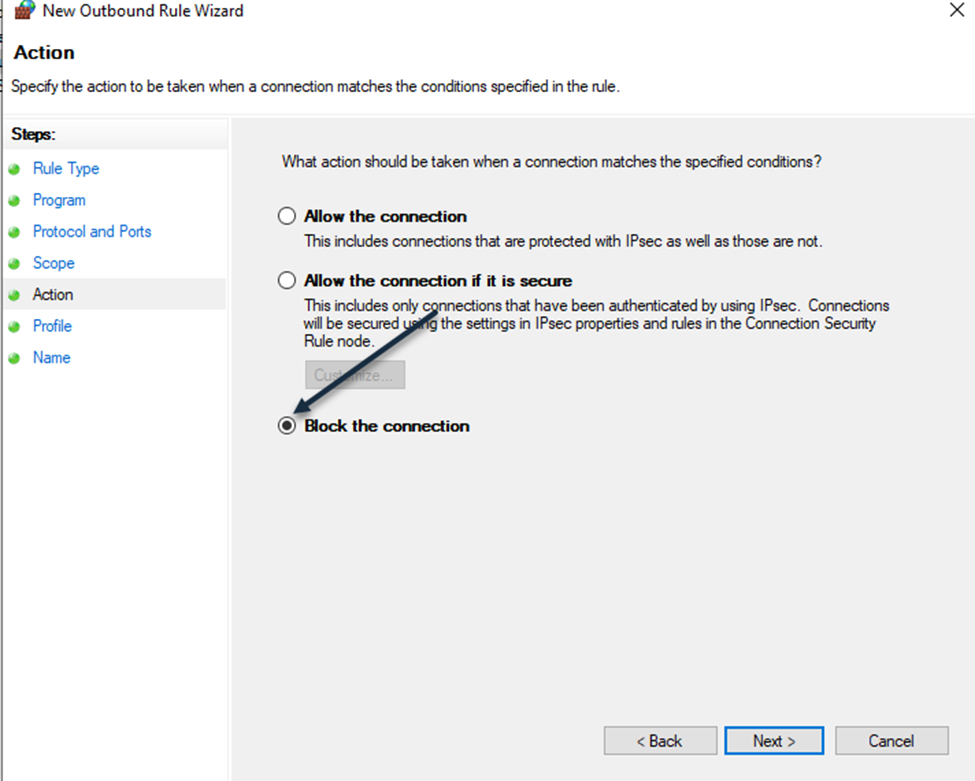975x781 pixels.
Task: Open the Scope step
Action: click(53, 263)
